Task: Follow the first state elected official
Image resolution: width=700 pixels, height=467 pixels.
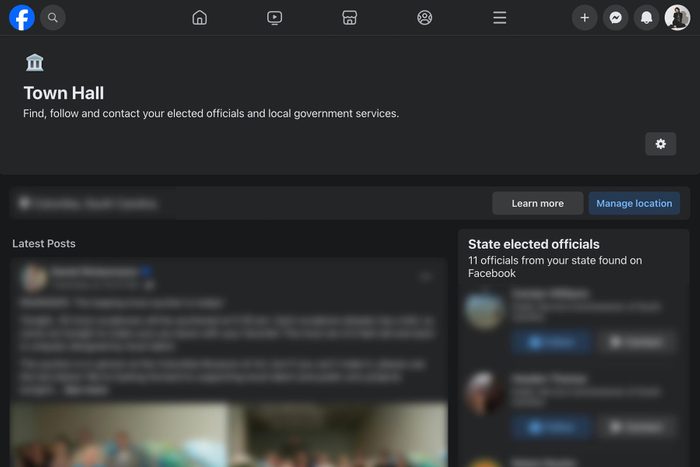Action: [x=552, y=342]
